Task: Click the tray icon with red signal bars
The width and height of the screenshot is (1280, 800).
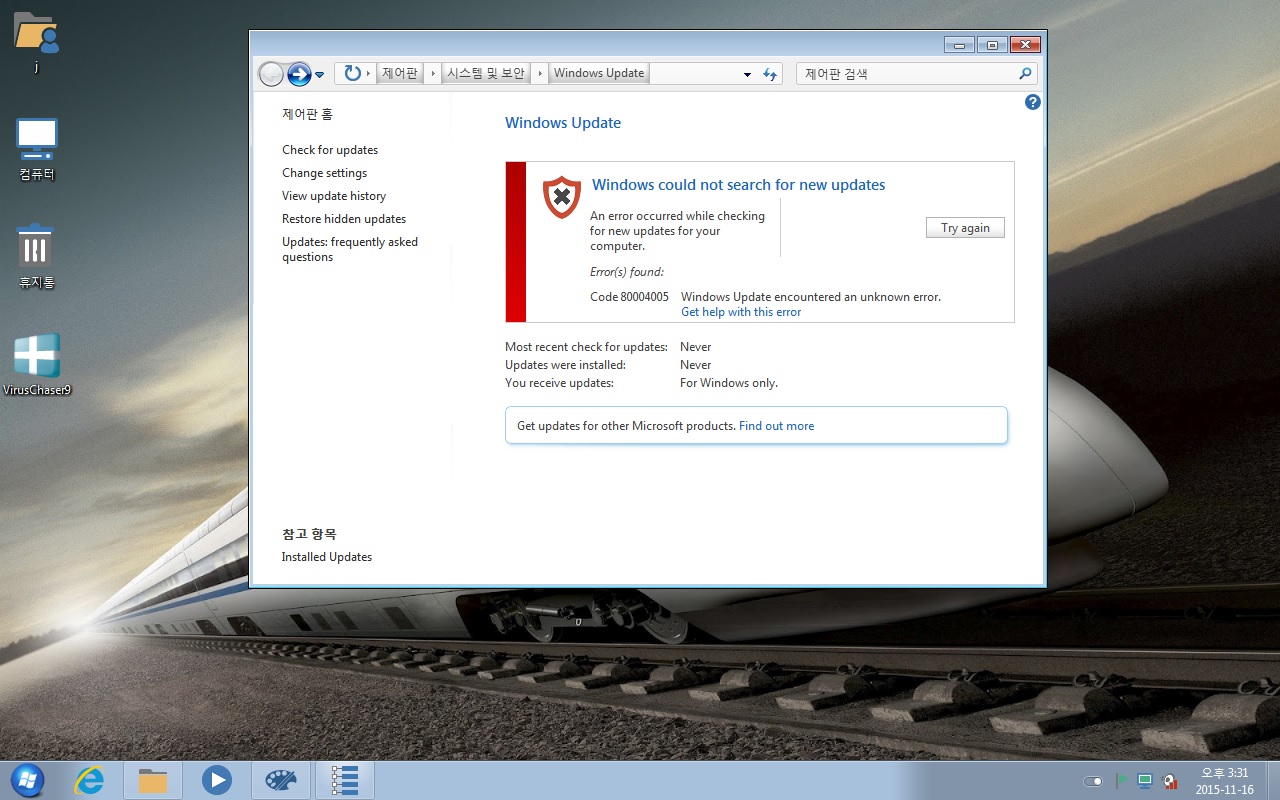Action: (x=1170, y=780)
